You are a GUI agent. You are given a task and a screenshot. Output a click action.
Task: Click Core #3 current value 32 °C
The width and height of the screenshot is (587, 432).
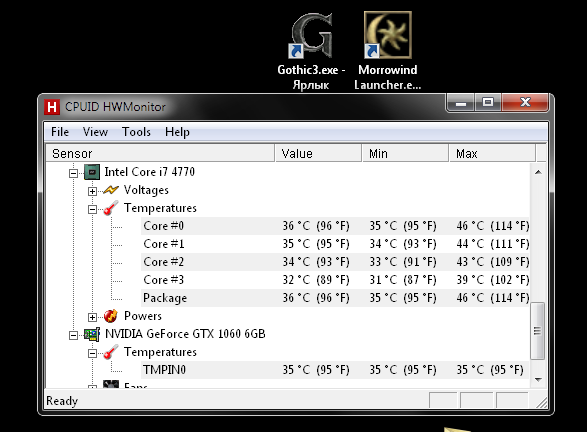316,280
